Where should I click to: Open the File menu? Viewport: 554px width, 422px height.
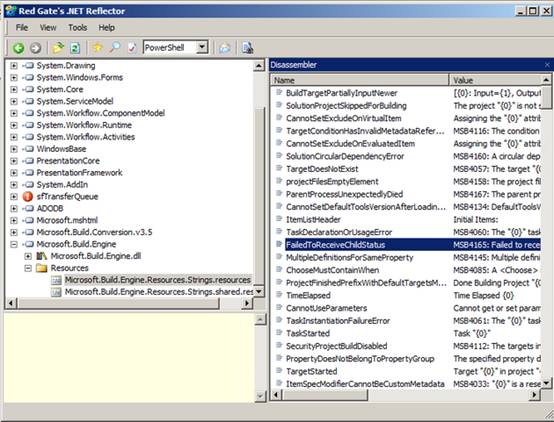(x=22, y=28)
